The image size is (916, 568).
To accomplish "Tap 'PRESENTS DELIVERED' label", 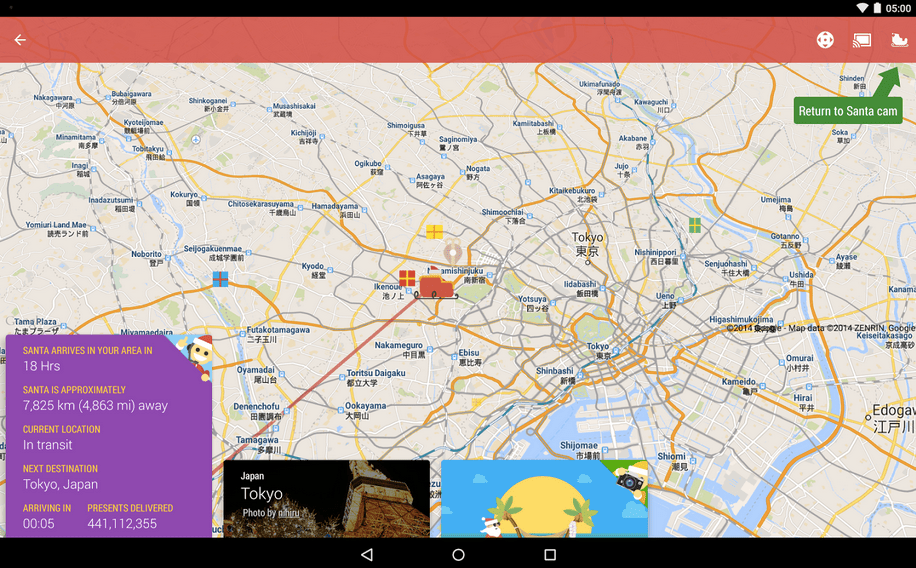I will coord(130,508).
